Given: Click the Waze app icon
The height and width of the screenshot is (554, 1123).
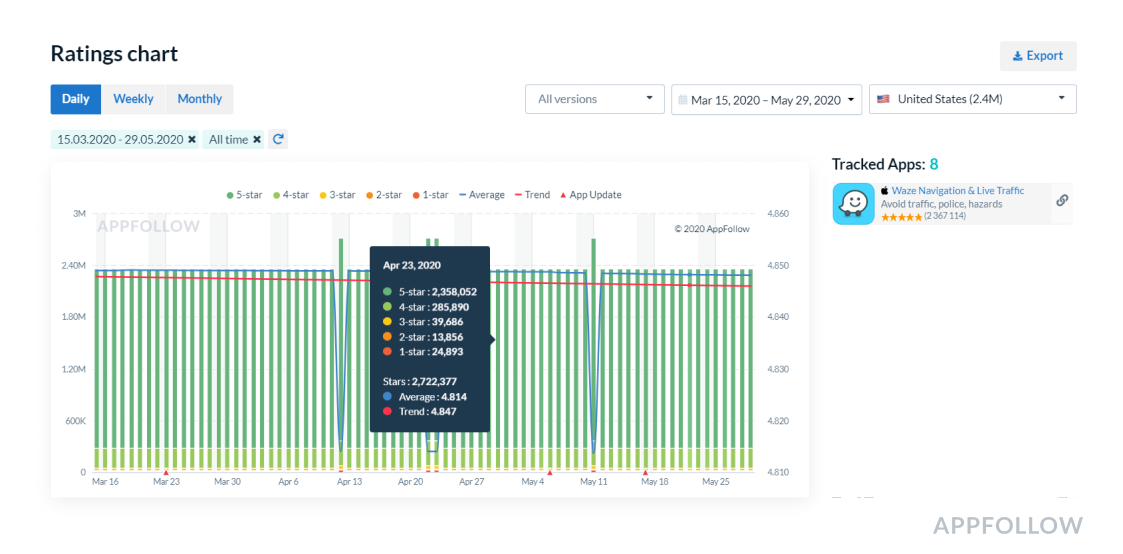Looking at the screenshot, I should tap(853, 204).
